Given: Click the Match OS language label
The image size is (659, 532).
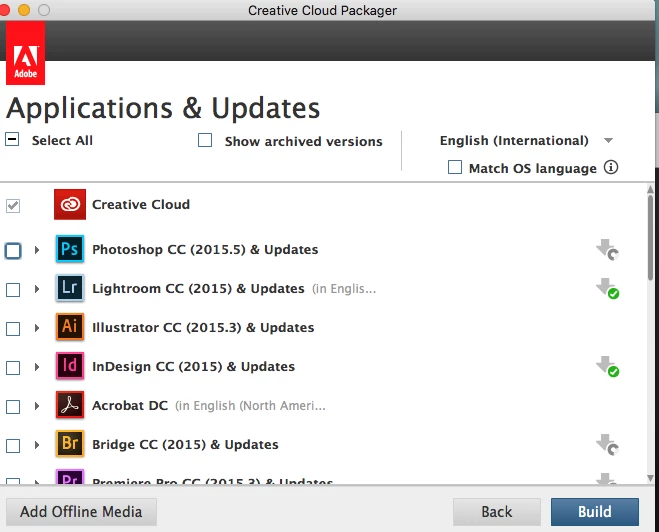Looking at the screenshot, I should point(532,169).
